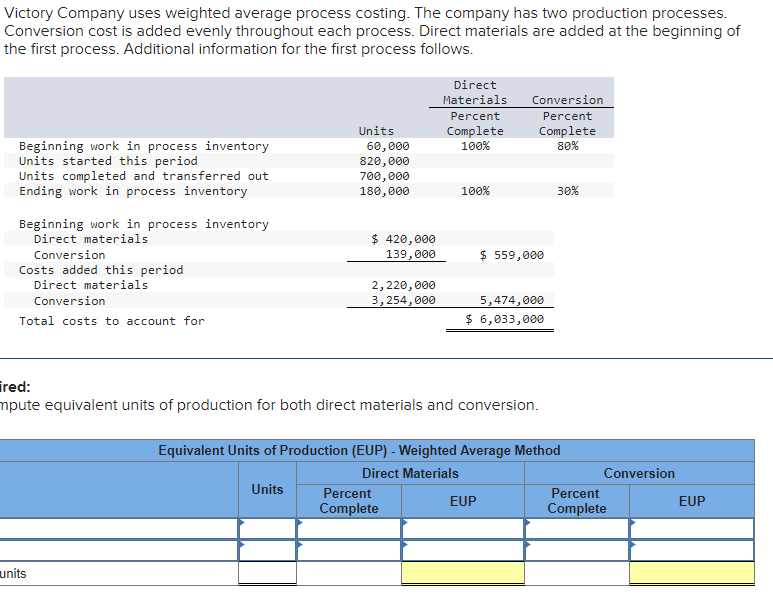
Task: Select the Units input cell in the second EUP row
Action: [x=268, y=550]
